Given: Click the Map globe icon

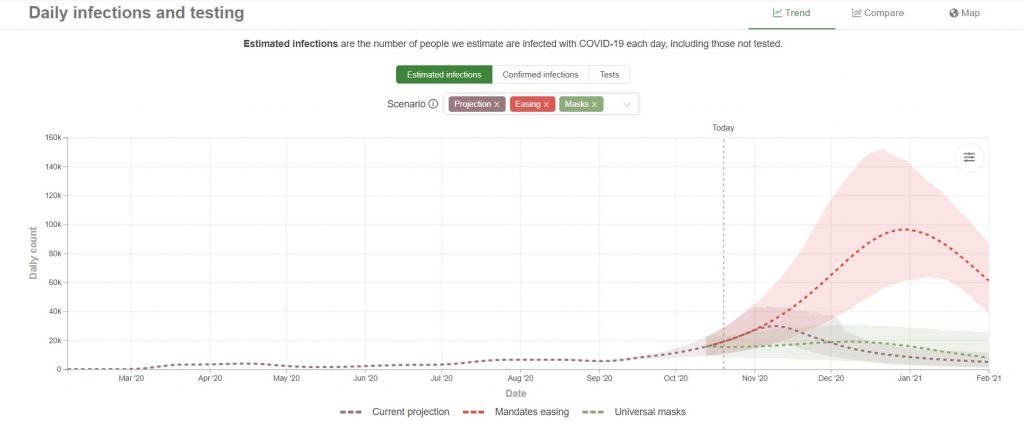Looking at the screenshot, I should pos(953,12).
